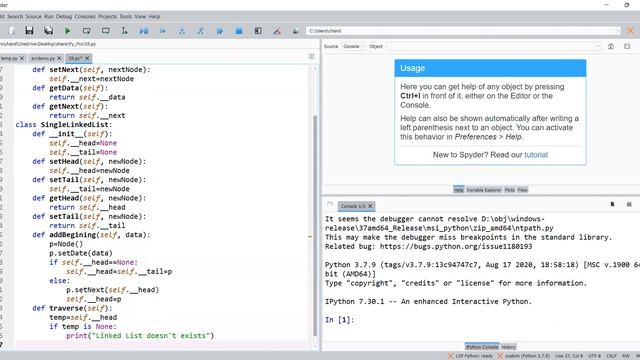This screenshot has width=640, height=360.
Task: Open the Search menu
Action: tap(15, 17)
